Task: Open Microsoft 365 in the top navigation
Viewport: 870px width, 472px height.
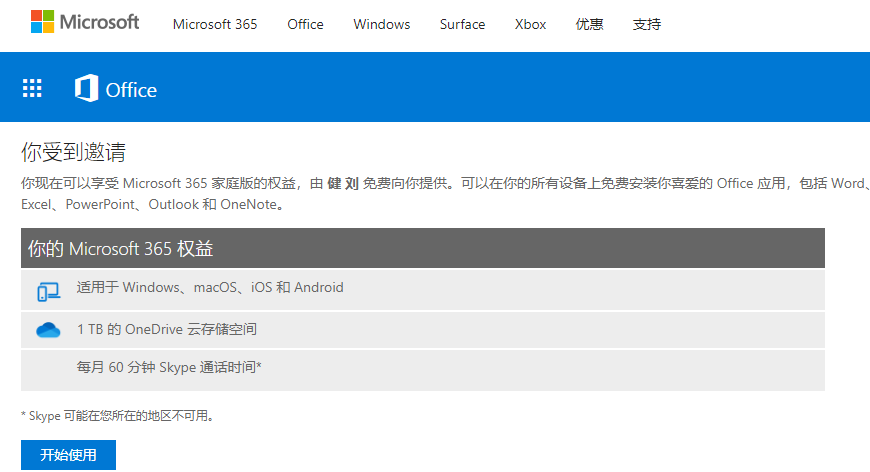Action: [214, 24]
